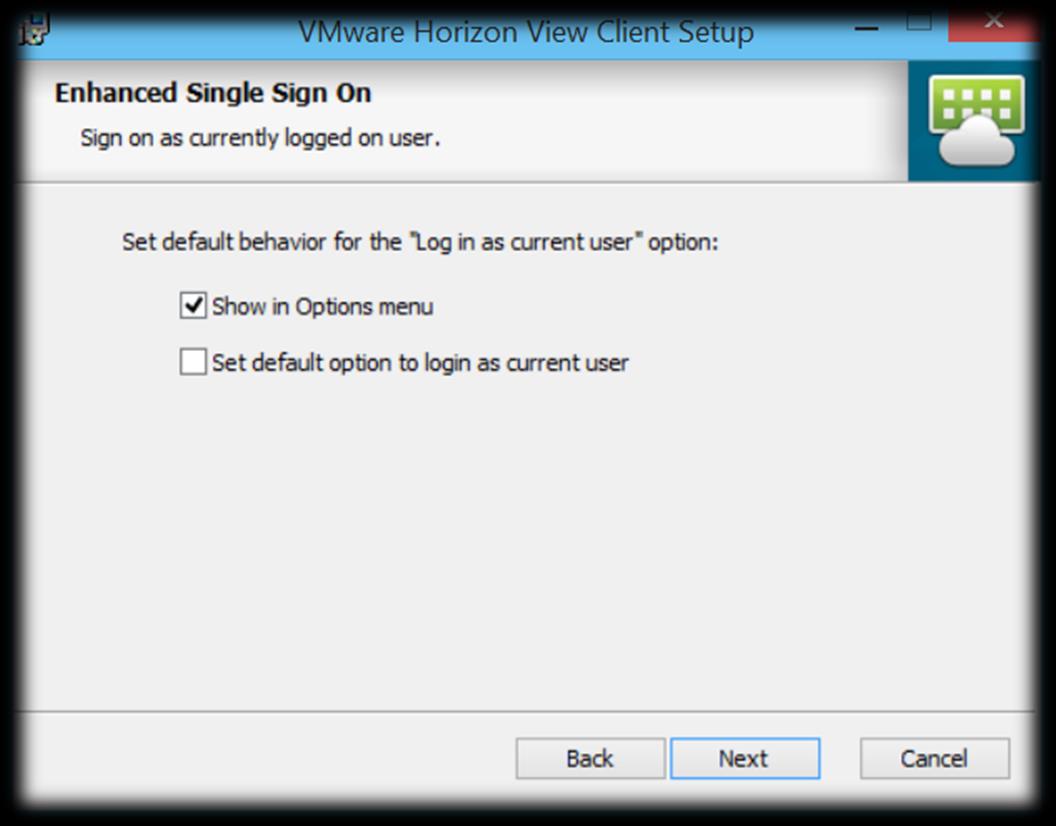Click the green grid part of the Horizon logo

click(x=976, y=101)
